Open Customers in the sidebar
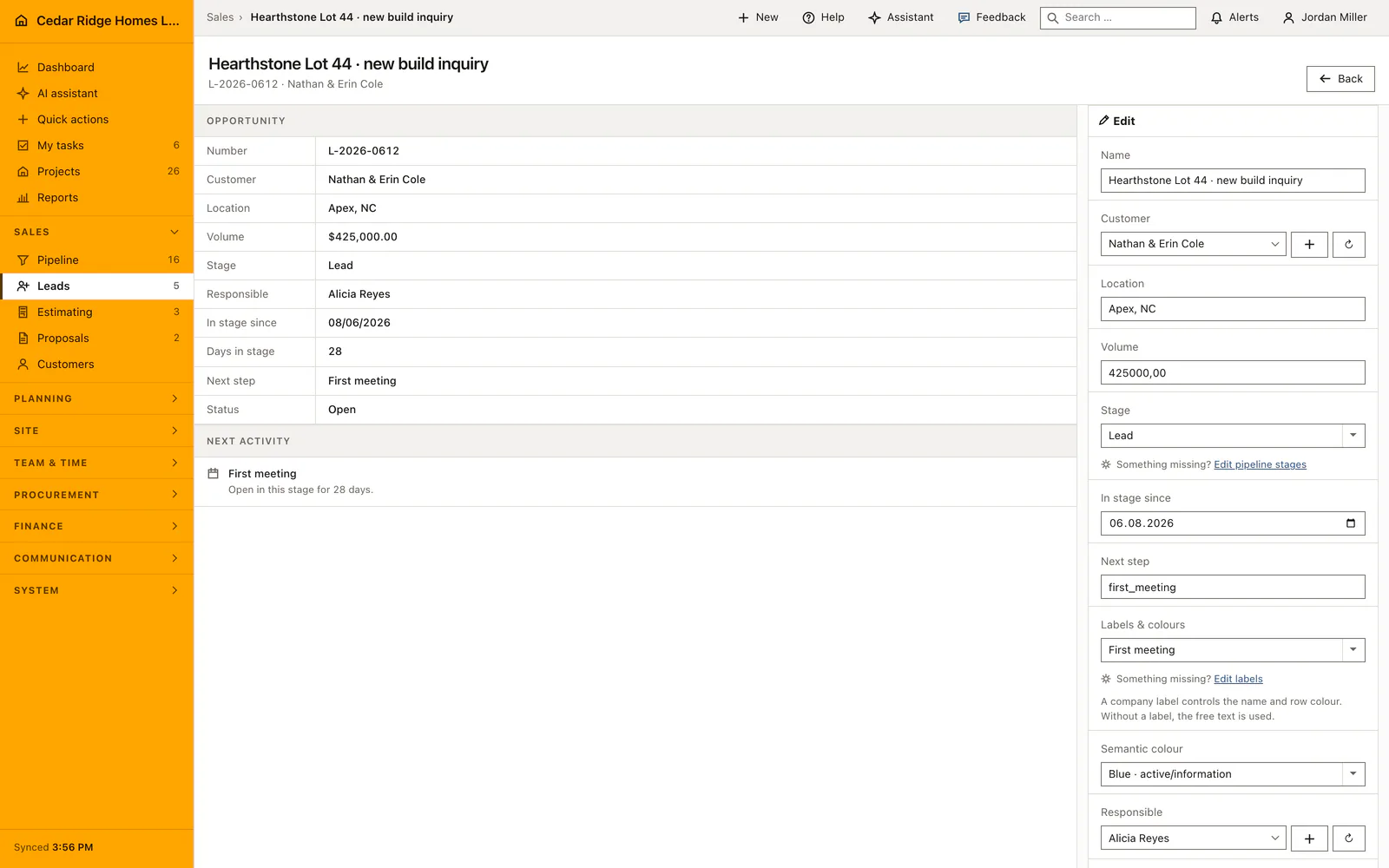Viewport: 1389px width, 868px height. tap(96, 364)
